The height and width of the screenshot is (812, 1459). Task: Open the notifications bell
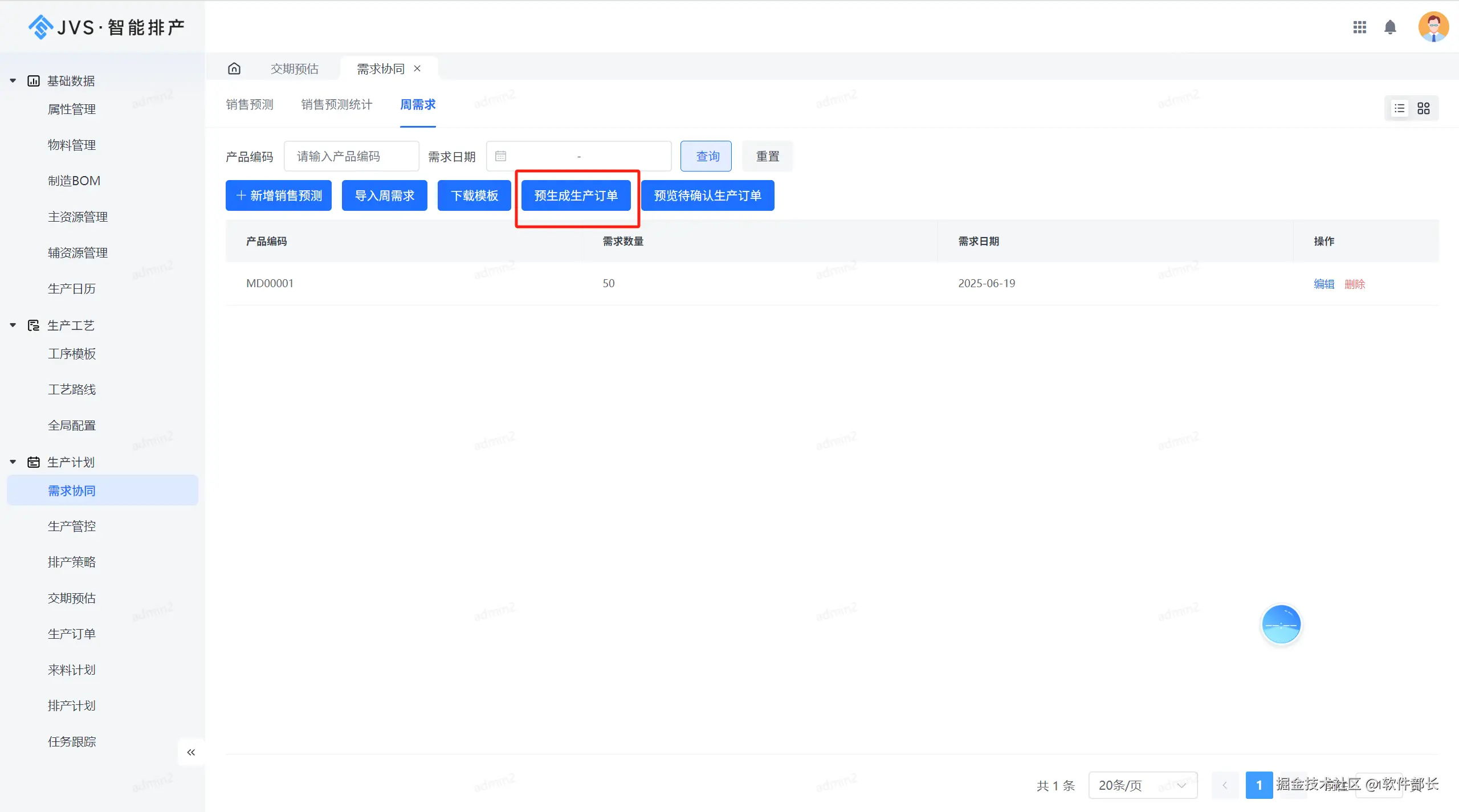(x=1390, y=27)
